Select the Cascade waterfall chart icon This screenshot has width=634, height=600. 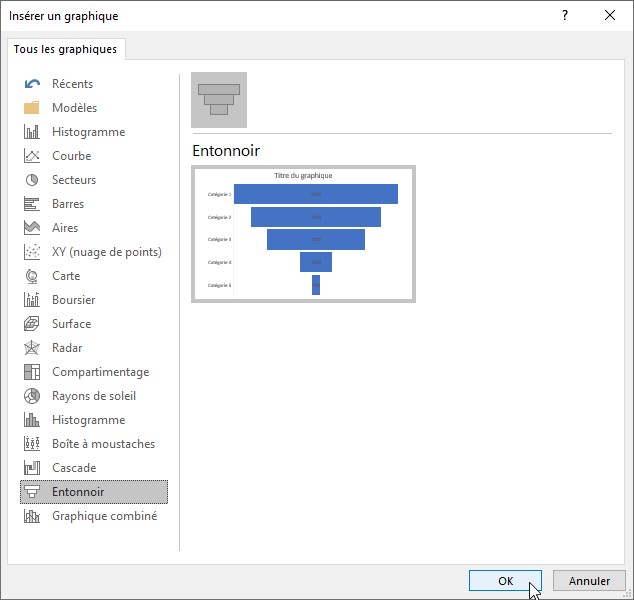point(32,468)
